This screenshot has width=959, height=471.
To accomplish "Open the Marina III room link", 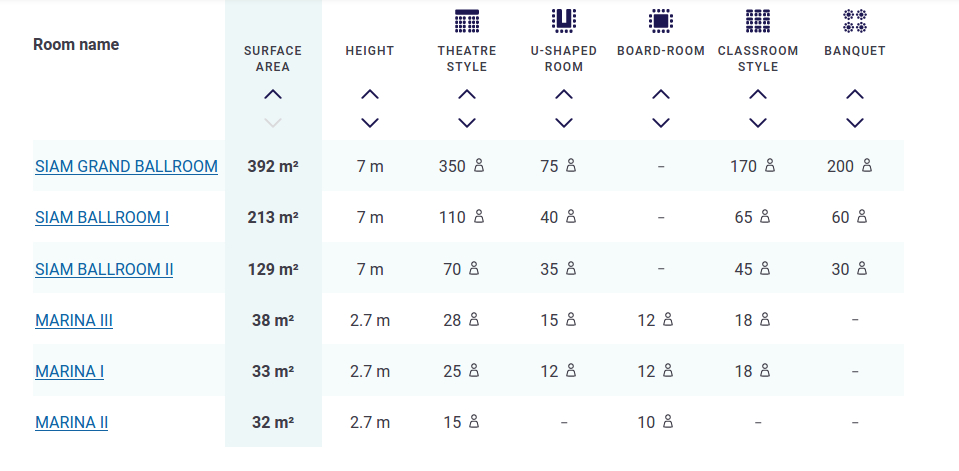I will click(x=74, y=320).
